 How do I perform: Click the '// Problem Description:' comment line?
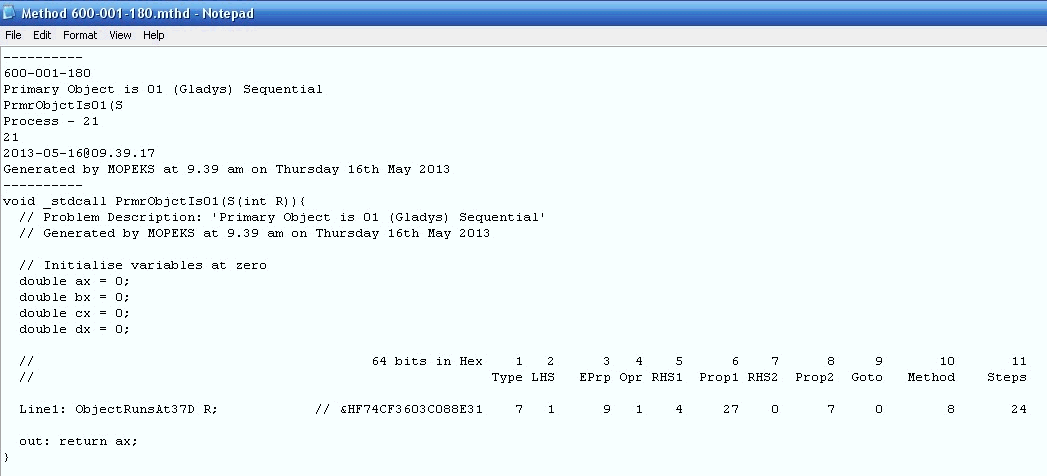tap(282, 217)
